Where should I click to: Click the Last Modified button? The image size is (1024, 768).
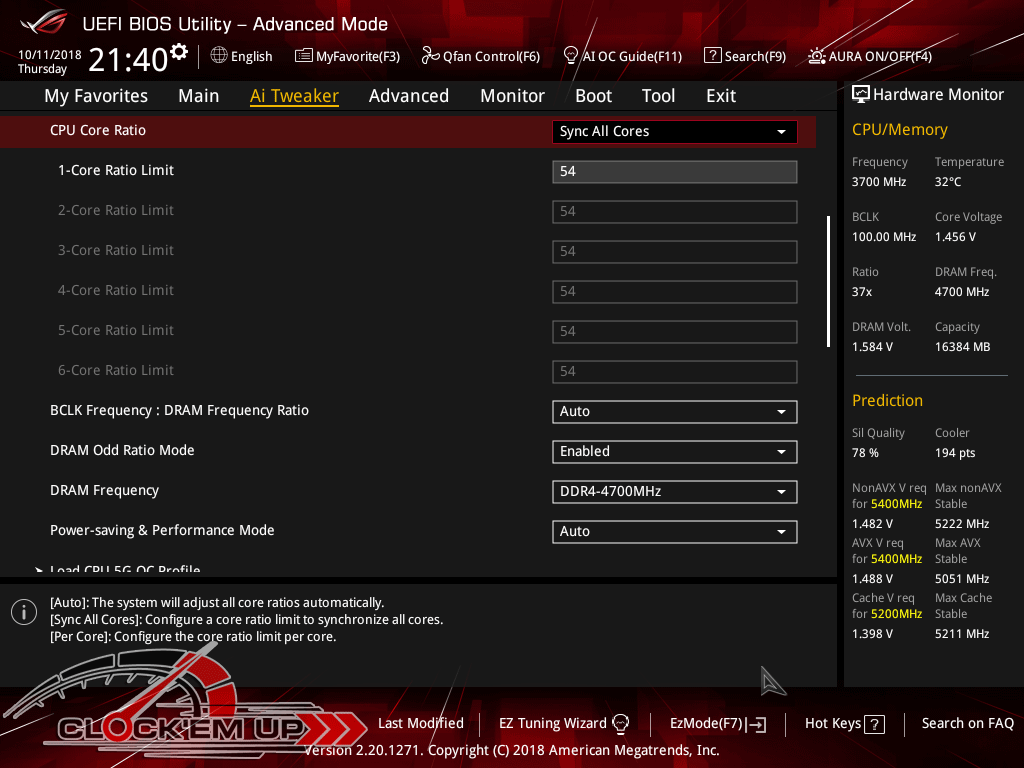(x=420, y=723)
